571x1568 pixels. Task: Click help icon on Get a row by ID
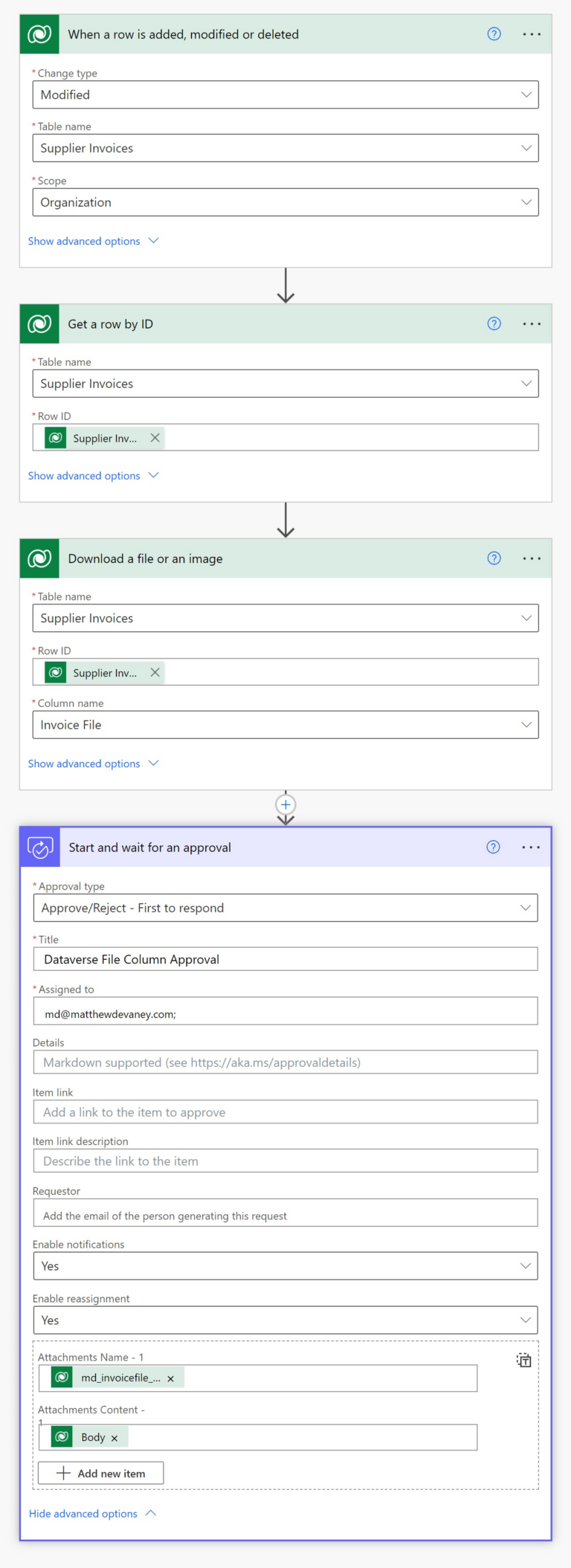coord(494,324)
